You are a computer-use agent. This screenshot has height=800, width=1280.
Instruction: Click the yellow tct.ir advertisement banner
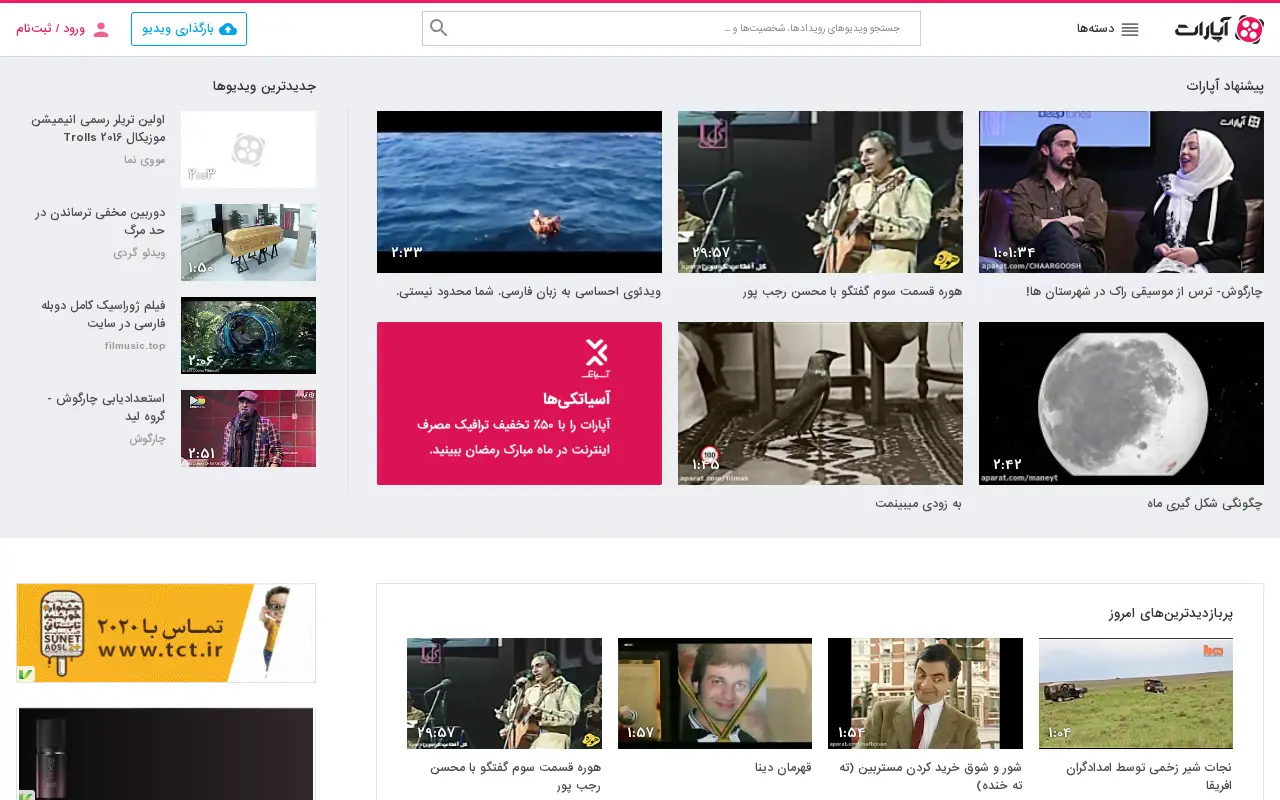[166, 633]
